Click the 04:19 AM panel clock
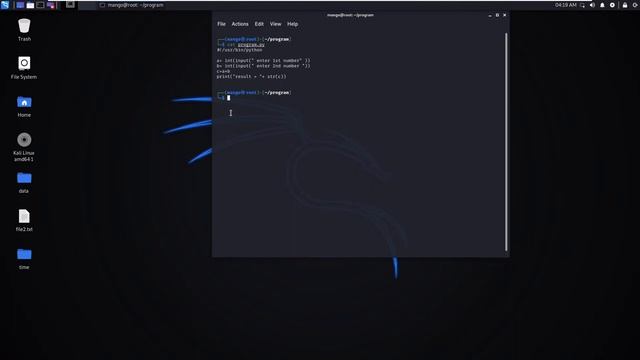 566,5
